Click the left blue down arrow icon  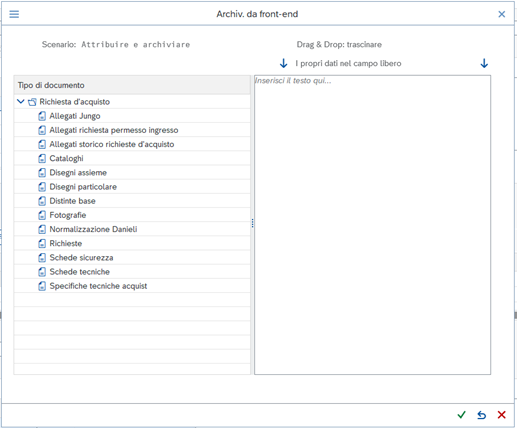point(283,63)
